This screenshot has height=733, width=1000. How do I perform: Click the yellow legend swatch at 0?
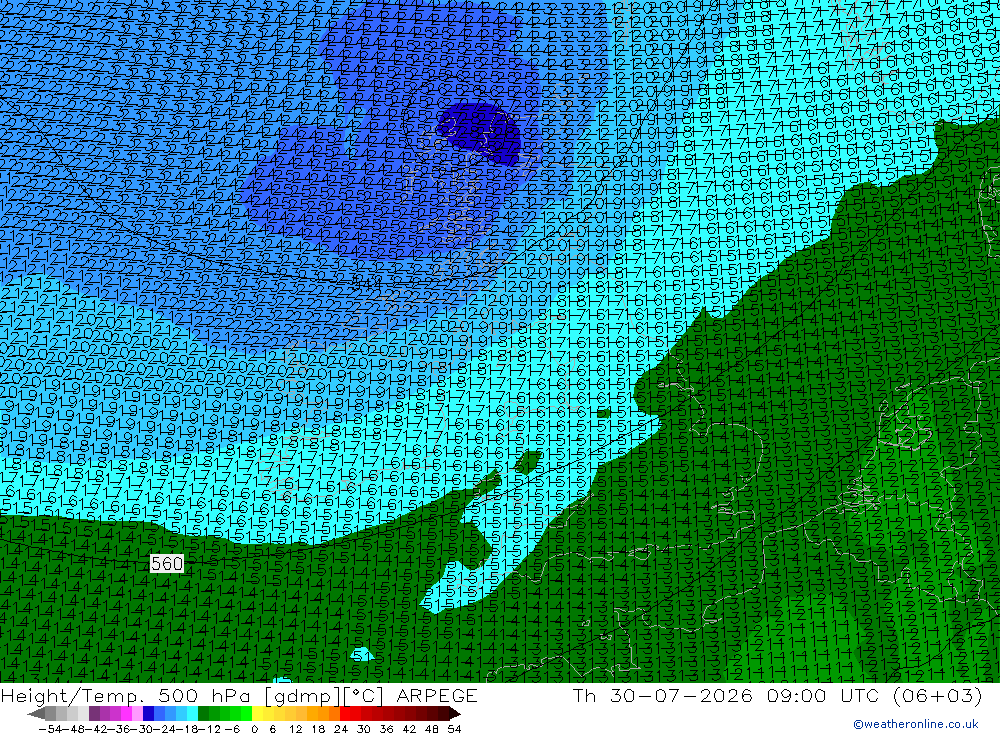tap(257, 713)
